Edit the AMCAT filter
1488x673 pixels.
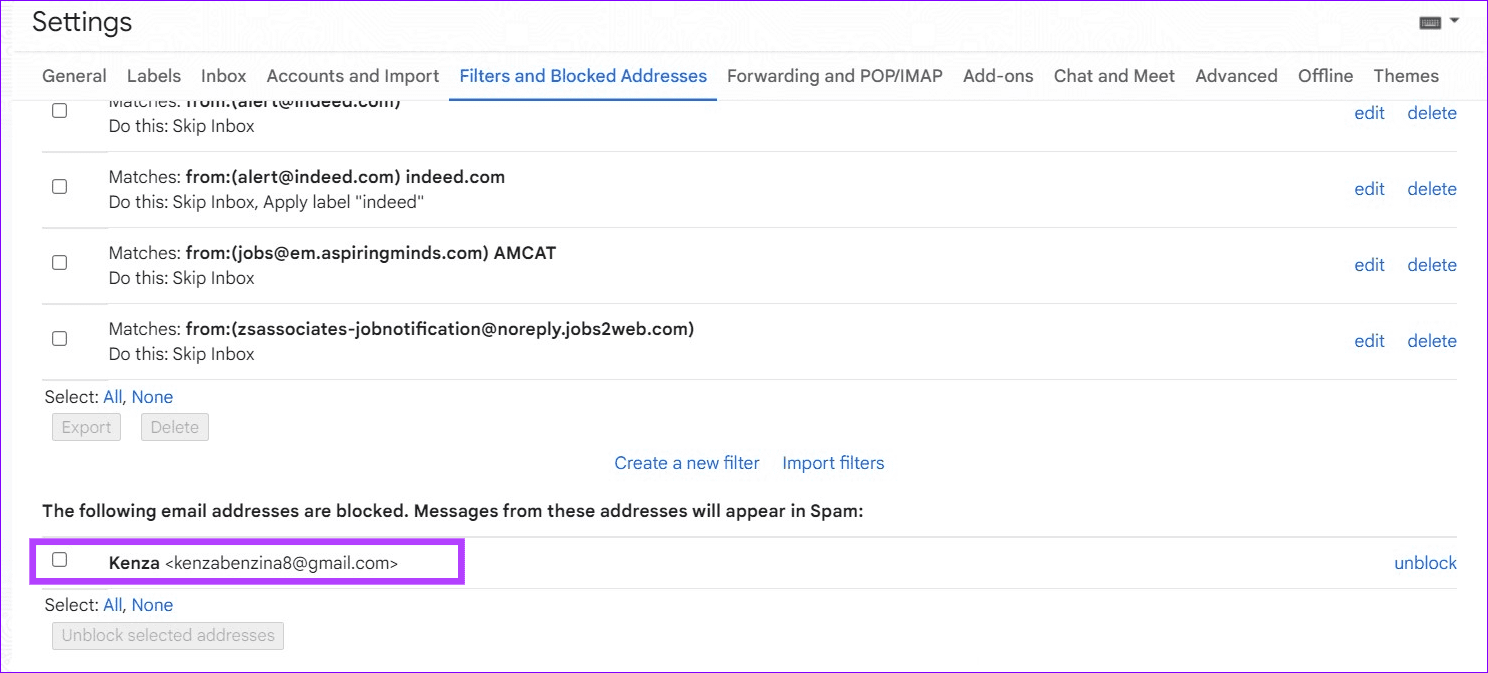point(1369,264)
